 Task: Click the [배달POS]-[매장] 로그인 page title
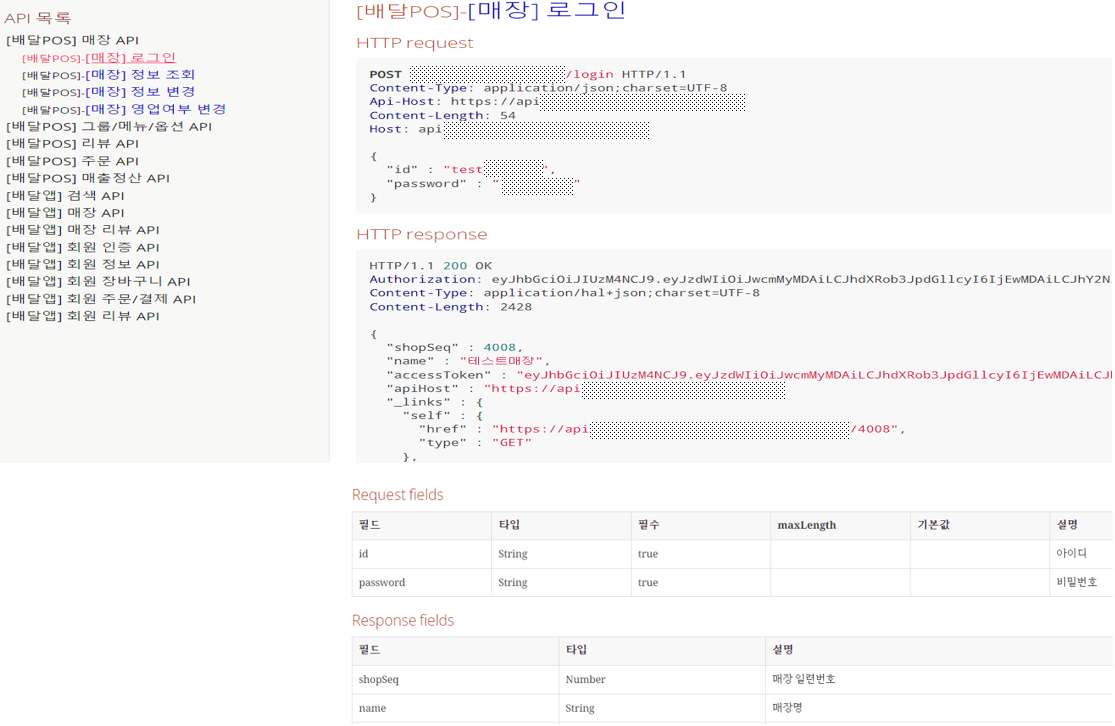point(491,11)
